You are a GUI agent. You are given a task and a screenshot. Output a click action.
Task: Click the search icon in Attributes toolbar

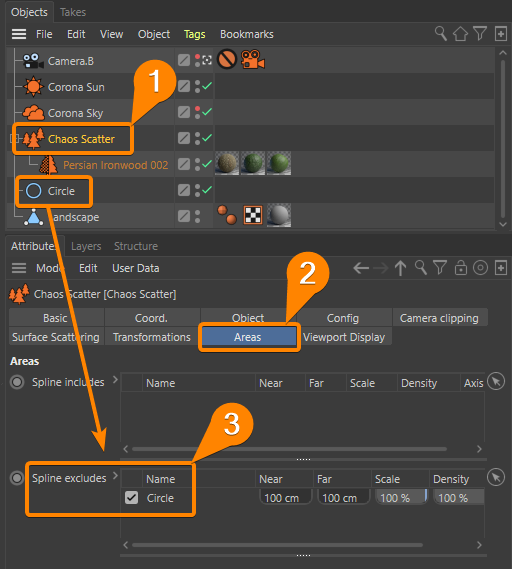pyautogui.click(x=421, y=268)
